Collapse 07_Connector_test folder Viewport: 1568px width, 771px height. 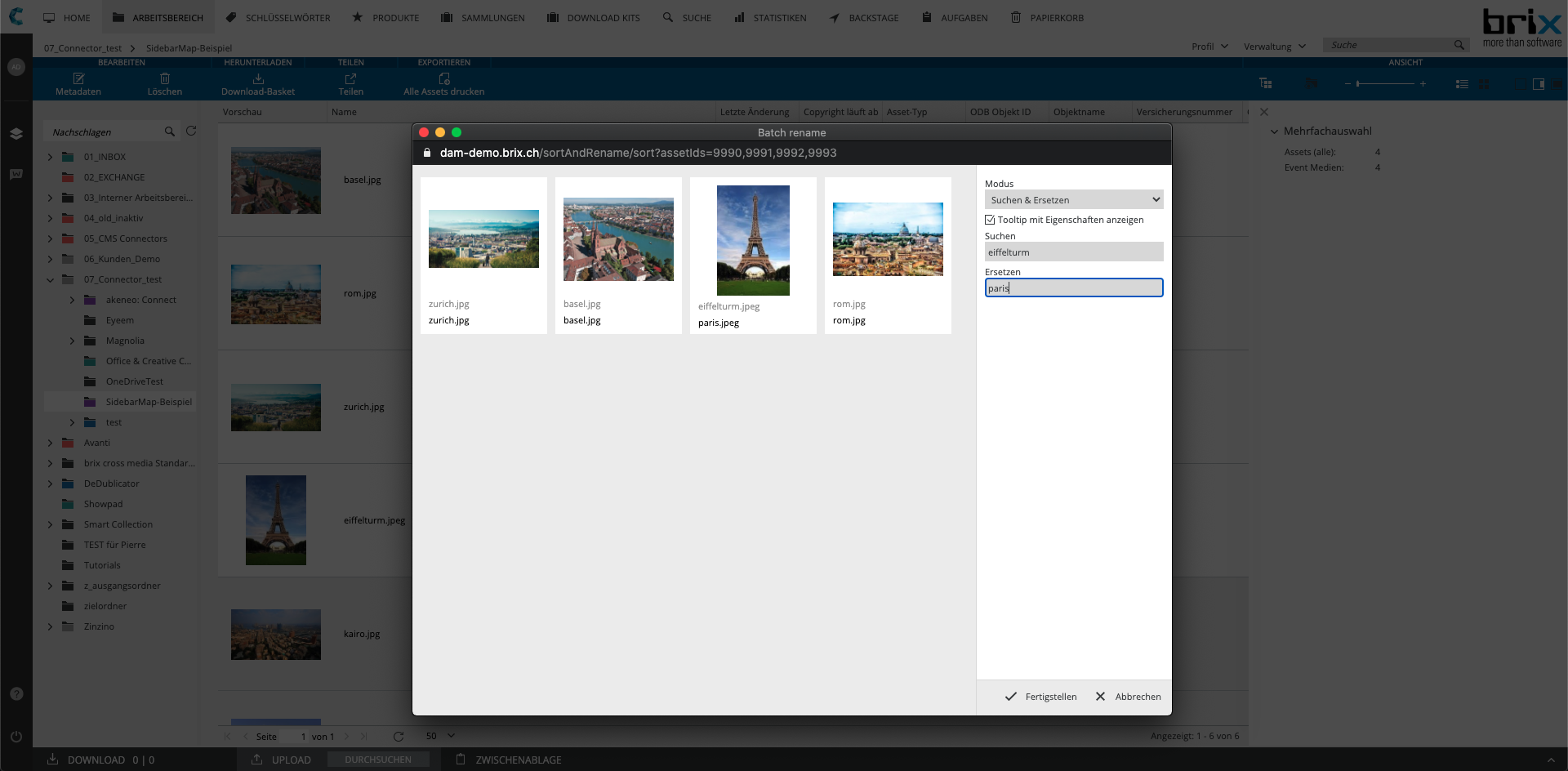click(x=50, y=279)
